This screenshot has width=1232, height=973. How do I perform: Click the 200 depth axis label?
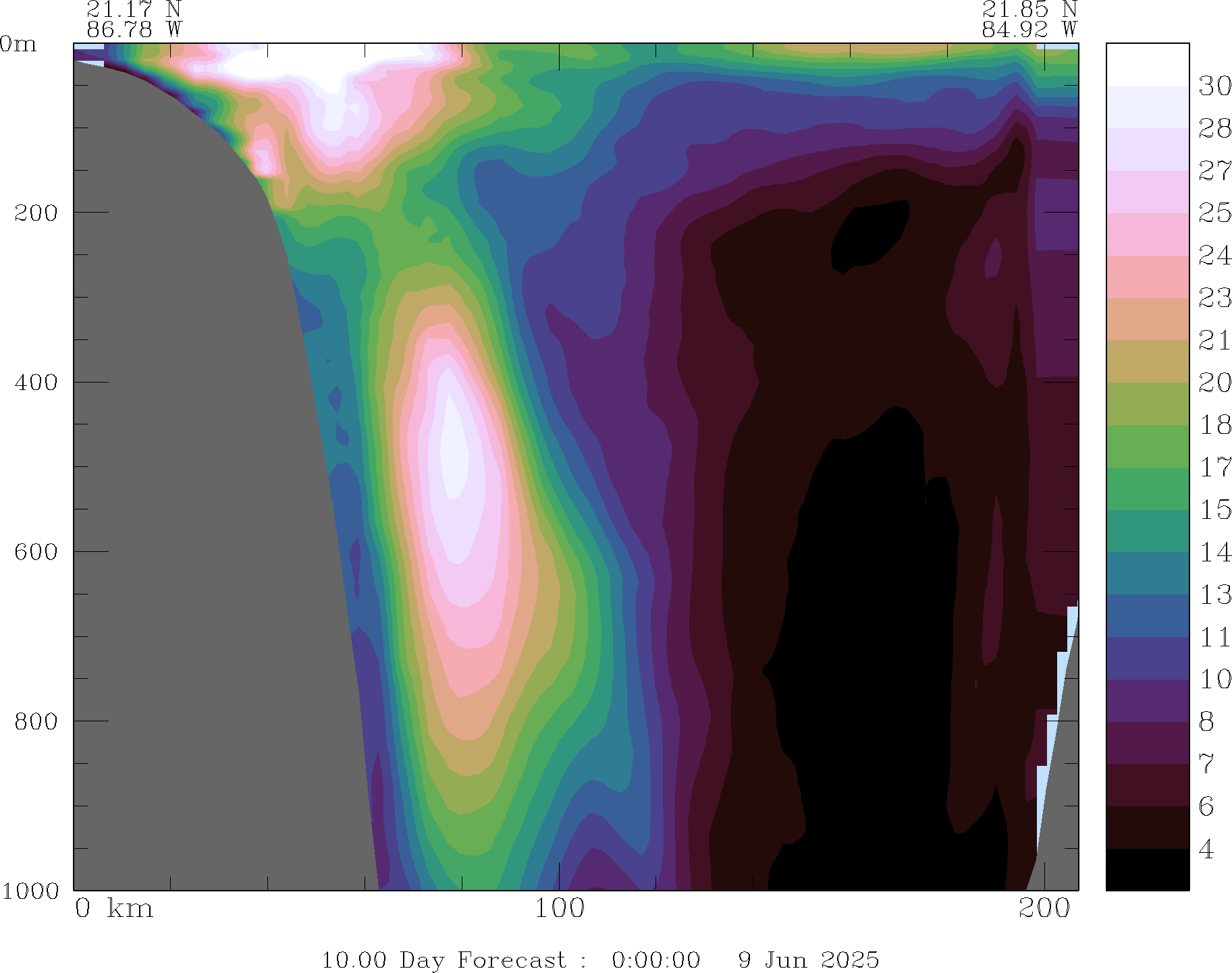tap(36, 213)
